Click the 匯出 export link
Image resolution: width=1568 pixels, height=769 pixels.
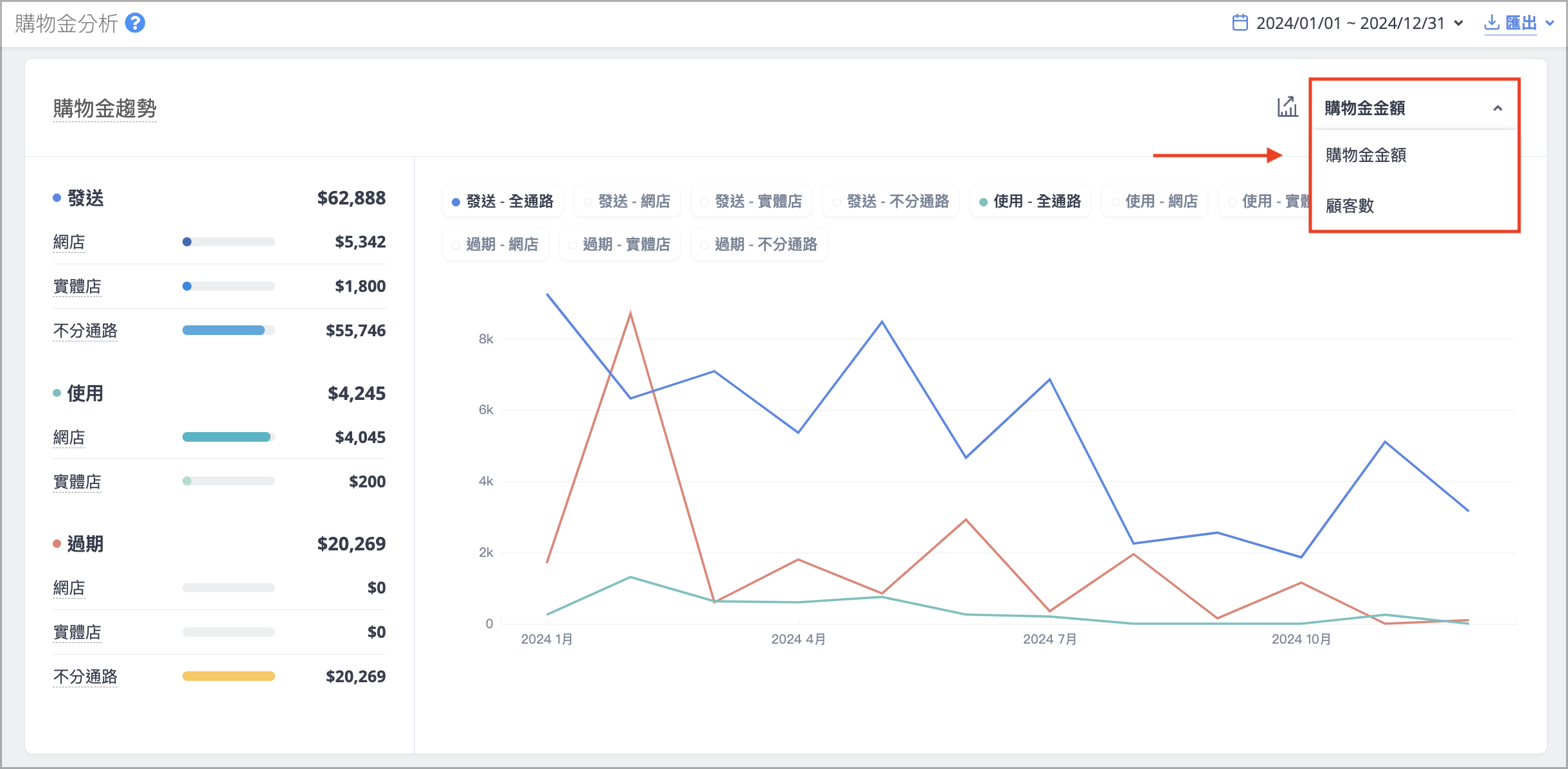click(x=1521, y=23)
